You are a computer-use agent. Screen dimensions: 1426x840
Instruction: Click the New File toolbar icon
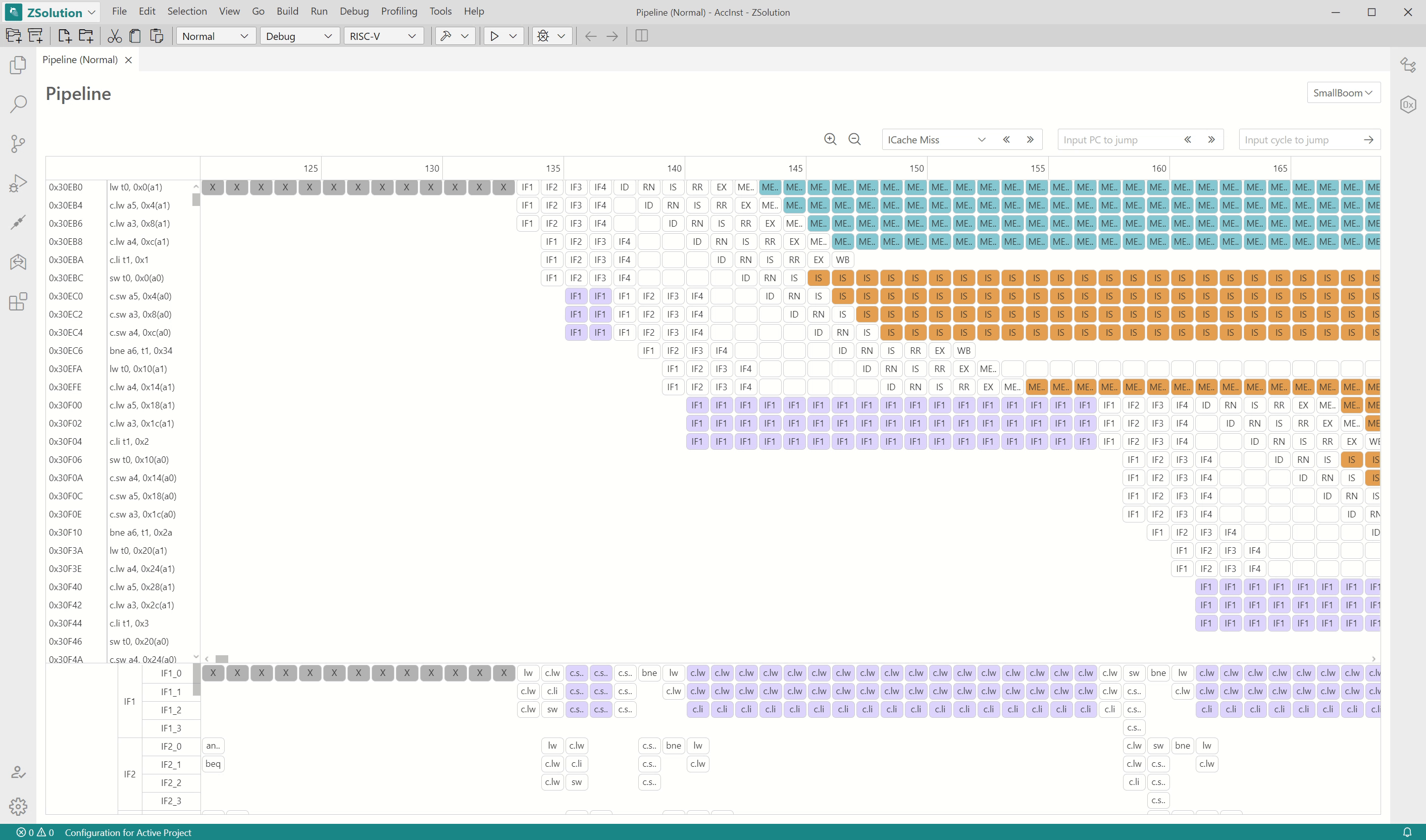(64, 36)
